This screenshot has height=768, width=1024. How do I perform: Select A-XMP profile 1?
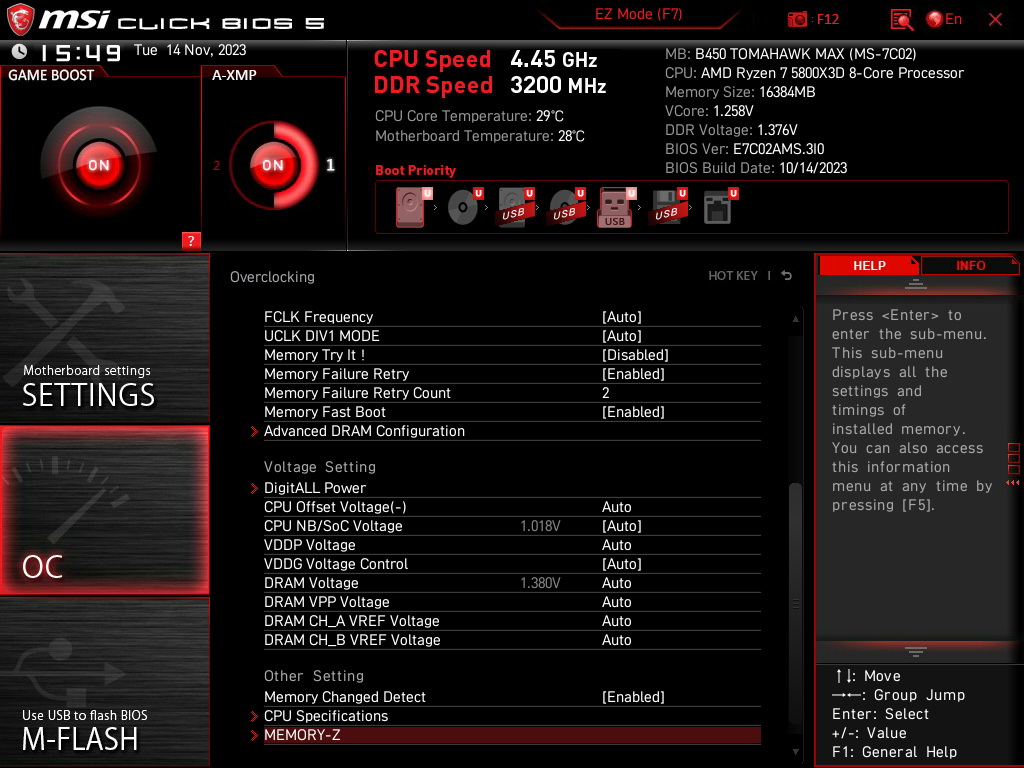click(x=330, y=165)
